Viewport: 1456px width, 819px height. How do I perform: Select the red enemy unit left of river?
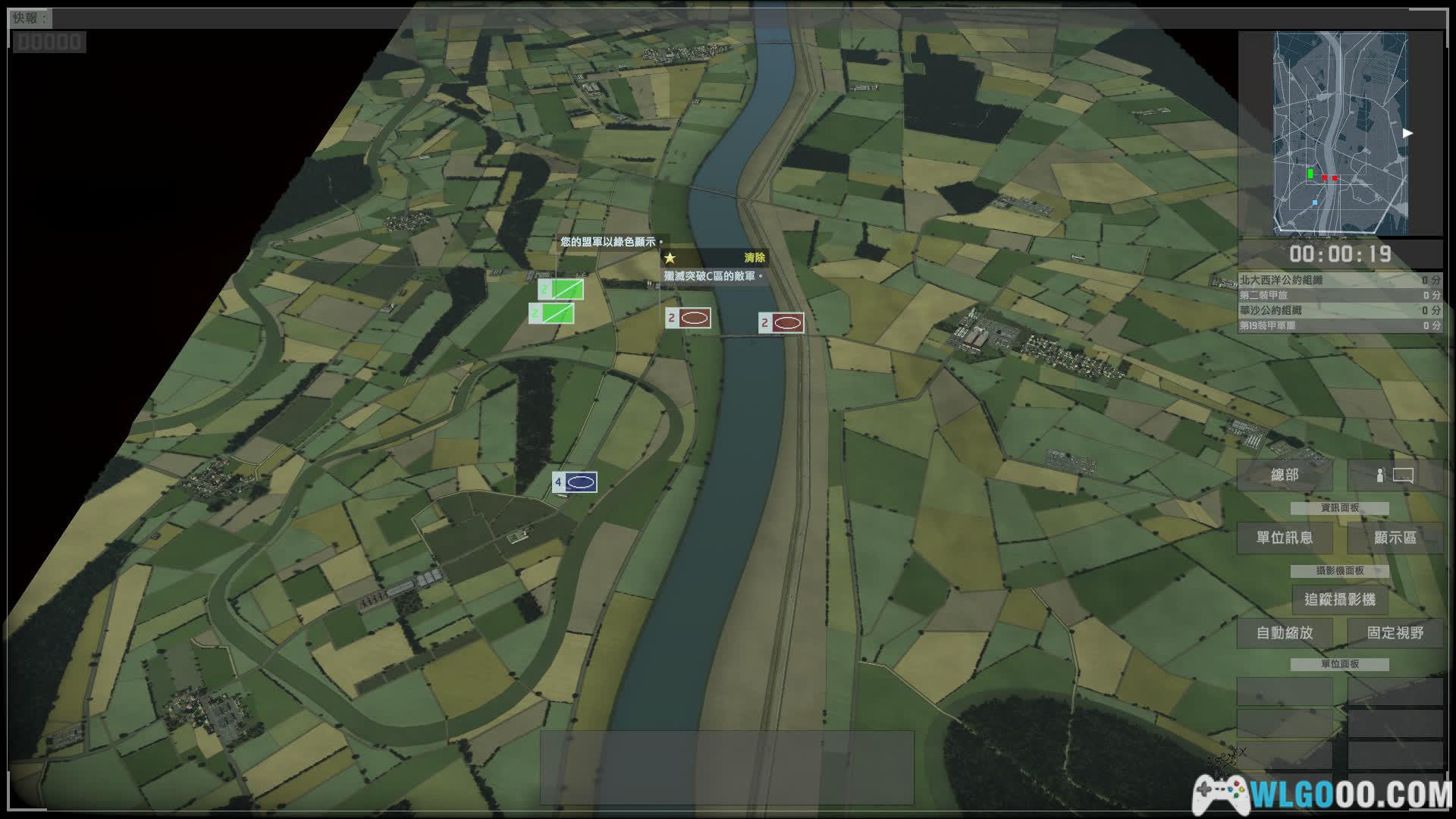point(688,318)
